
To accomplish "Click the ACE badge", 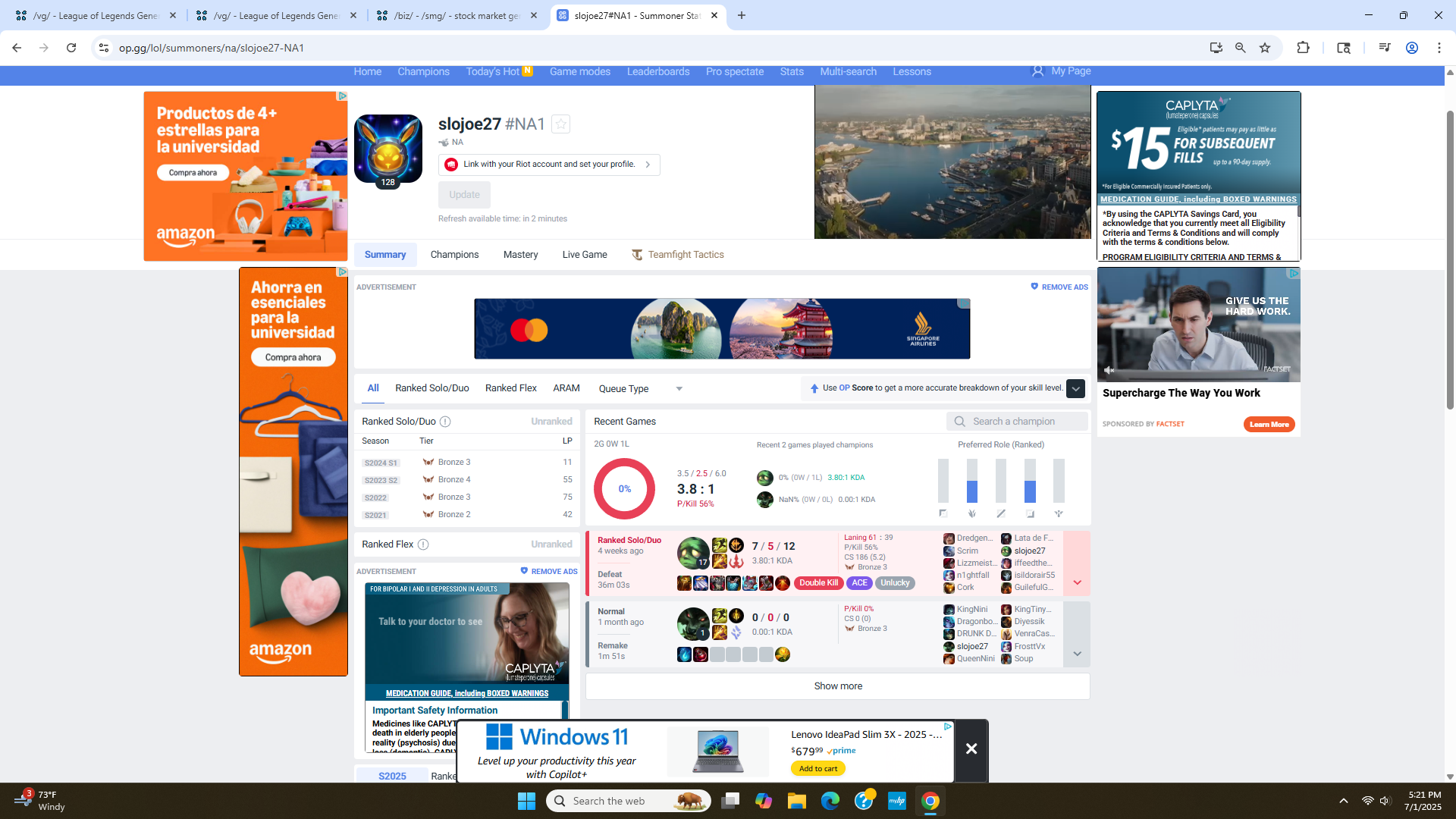I will 859,583.
